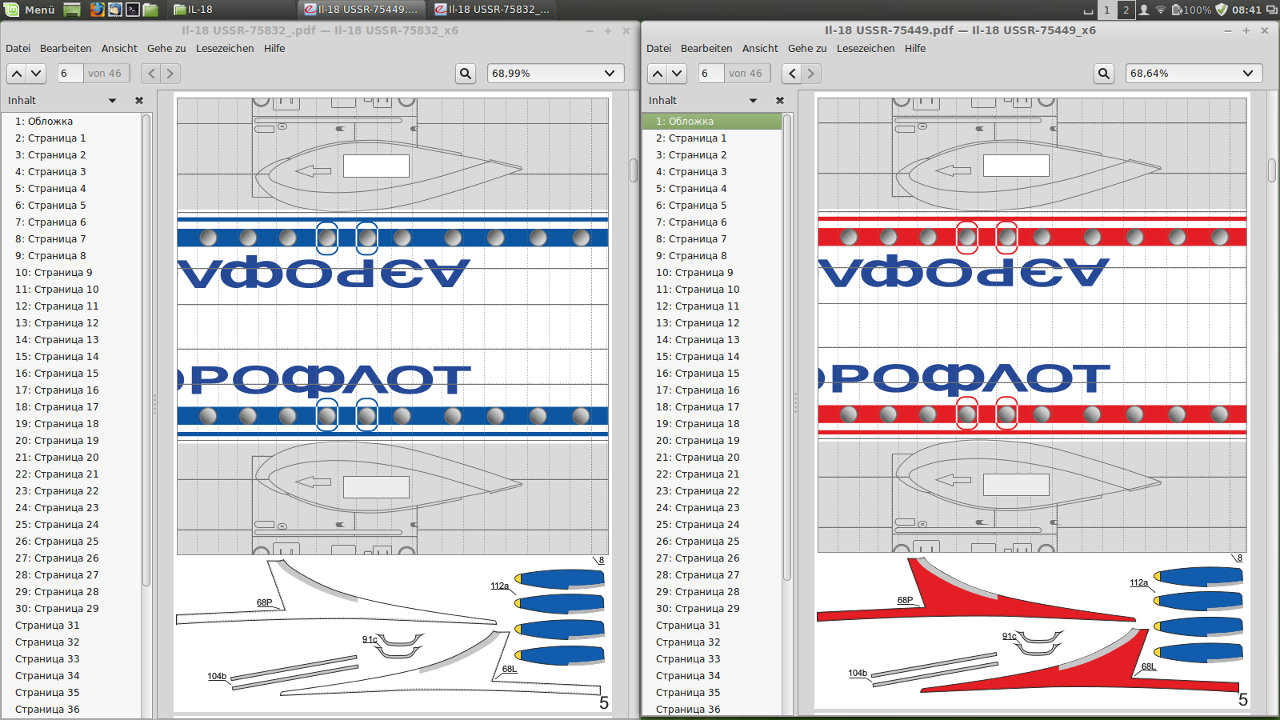Go to previous page in USSR-75449 window
Viewport: 1280px width, 720px height.
tap(657, 73)
